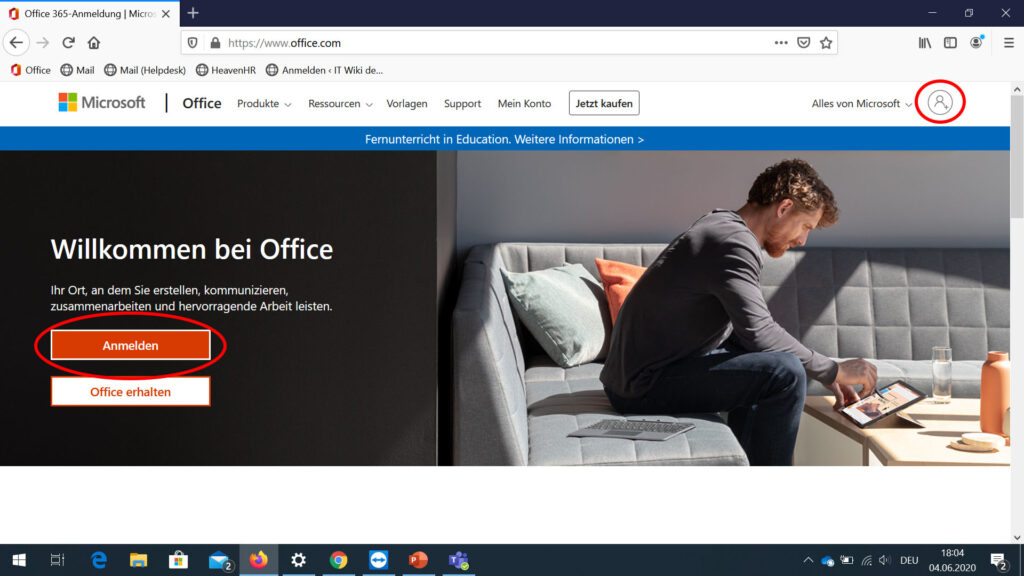Screen dimensions: 1024x576
Task: Click page scrollbar down arrow
Action: (1017, 537)
